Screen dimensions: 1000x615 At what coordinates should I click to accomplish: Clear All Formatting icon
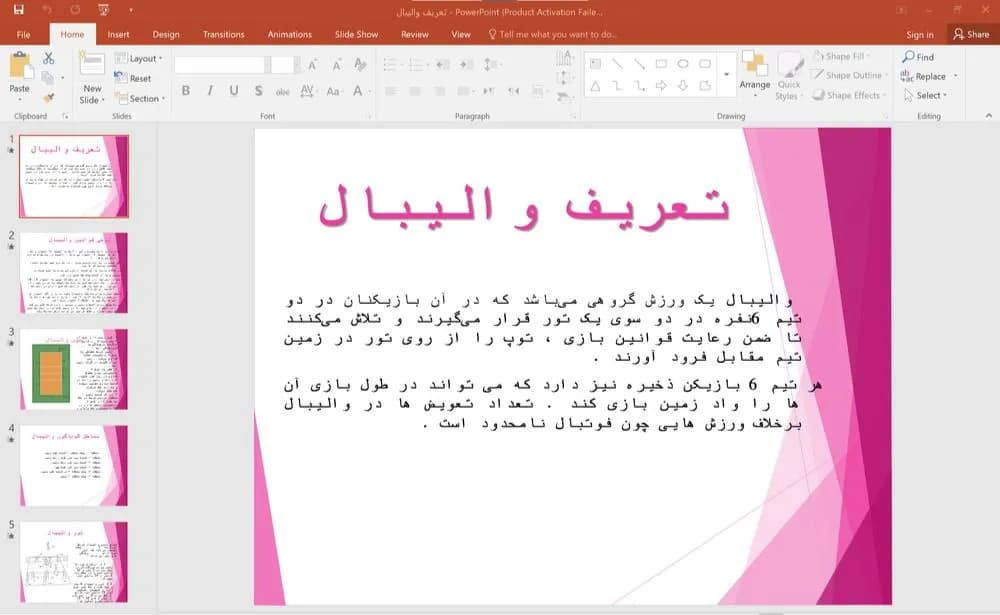(360, 64)
